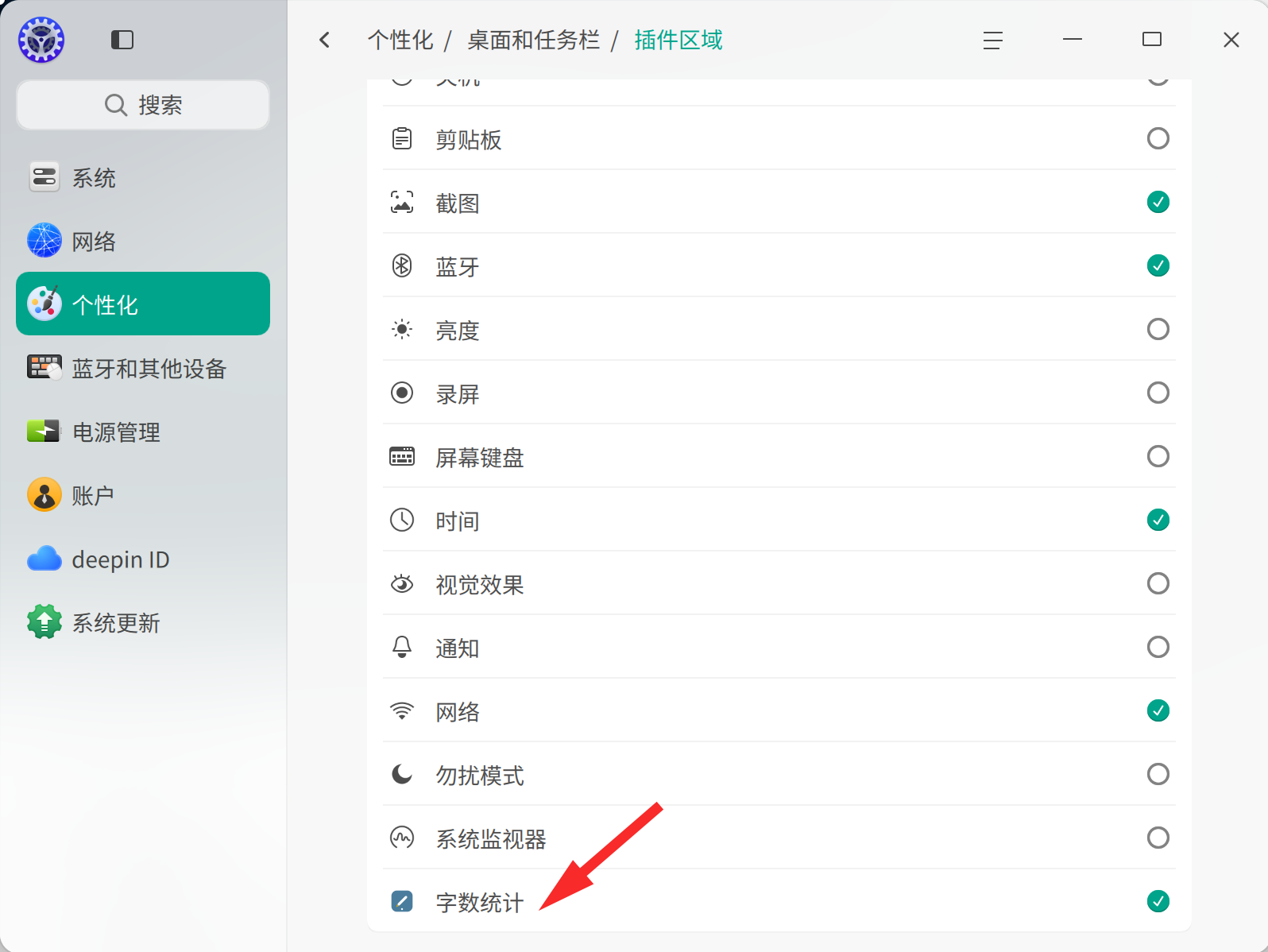Enable the 亮度 plugin toggle
Screen dimensions: 1268x952
pyautogui.click(x=1158, y=329)
